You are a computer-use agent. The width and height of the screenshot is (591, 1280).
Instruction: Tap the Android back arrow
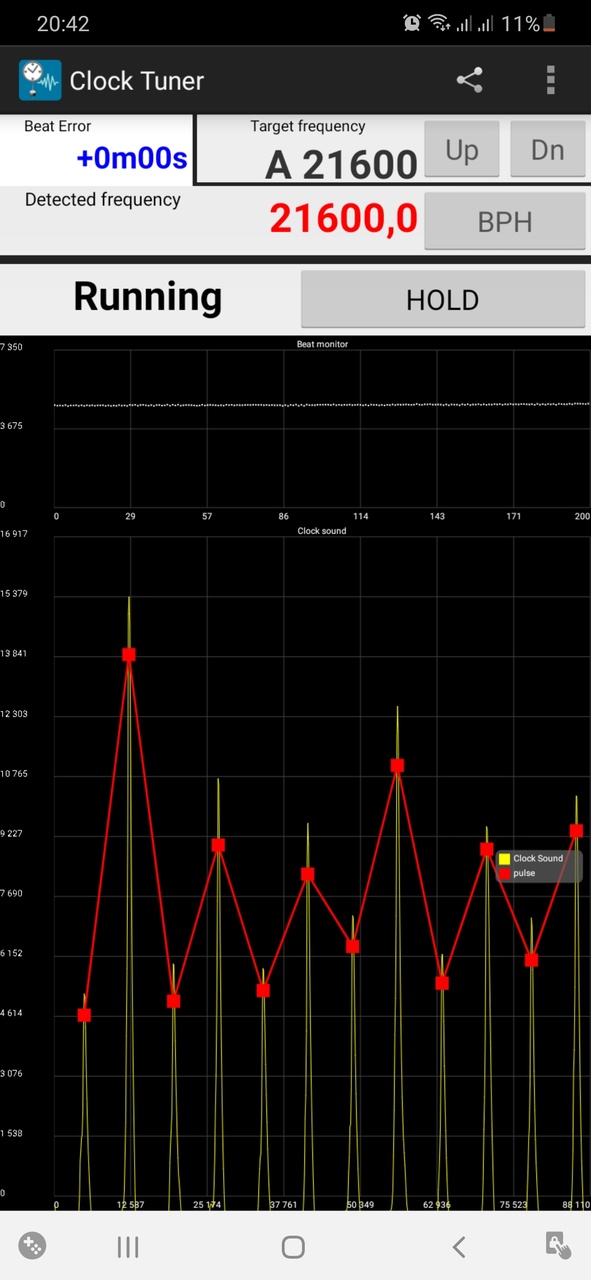coord(459,1246)
